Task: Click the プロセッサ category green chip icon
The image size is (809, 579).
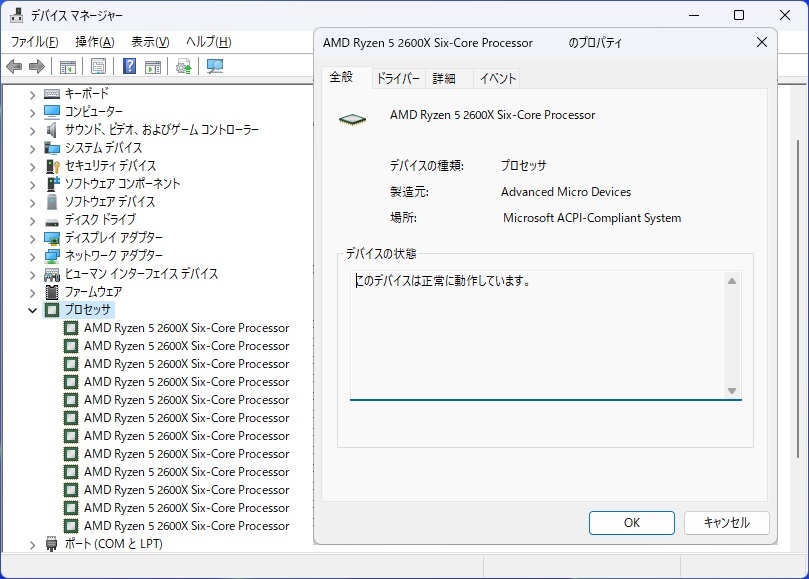Action: coord(52,310)
